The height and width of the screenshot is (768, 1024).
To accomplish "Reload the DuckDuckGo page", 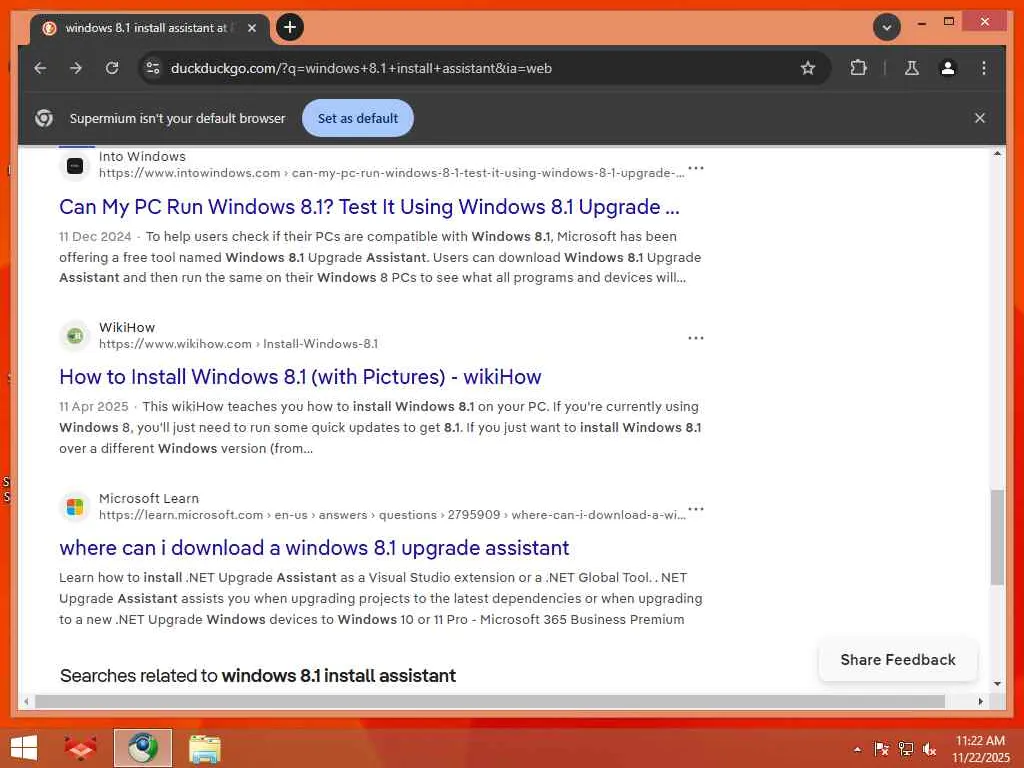I will pyautogui.click(x=112, y=68).
